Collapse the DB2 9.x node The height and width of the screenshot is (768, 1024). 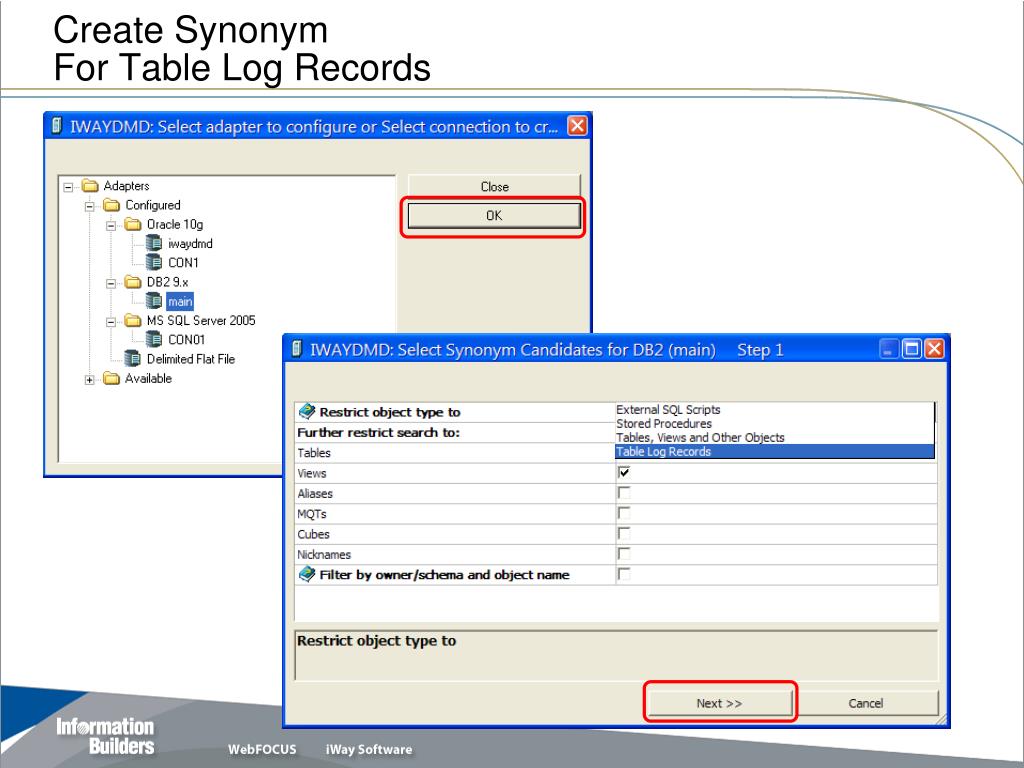112,283
